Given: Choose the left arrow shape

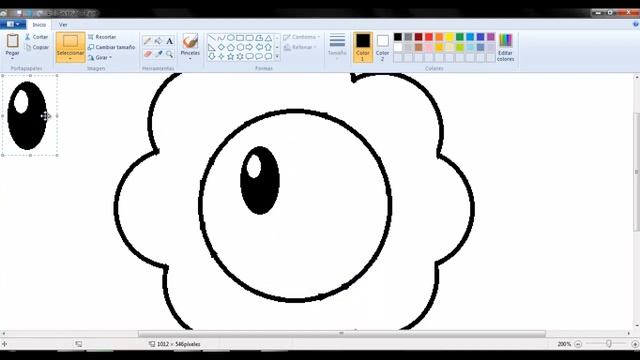Looking at the screenshot, I should point(259,47).
